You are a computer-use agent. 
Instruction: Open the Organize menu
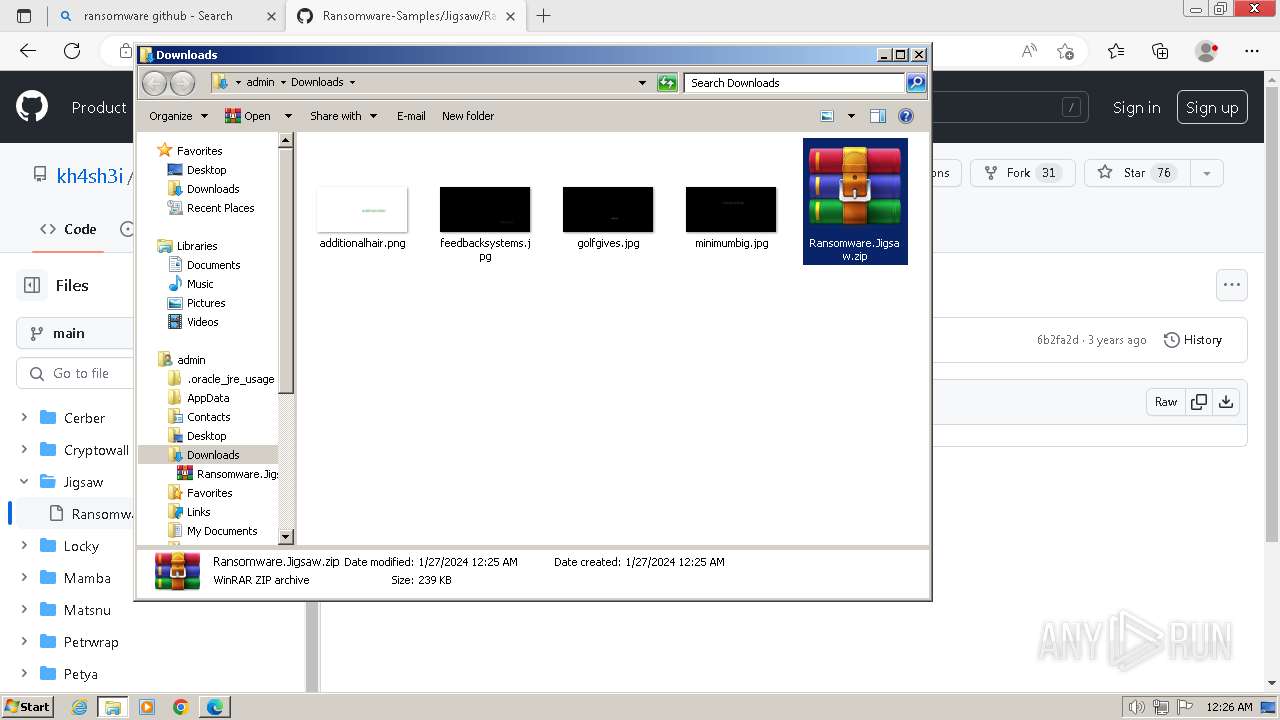click(x=178, y=116)
